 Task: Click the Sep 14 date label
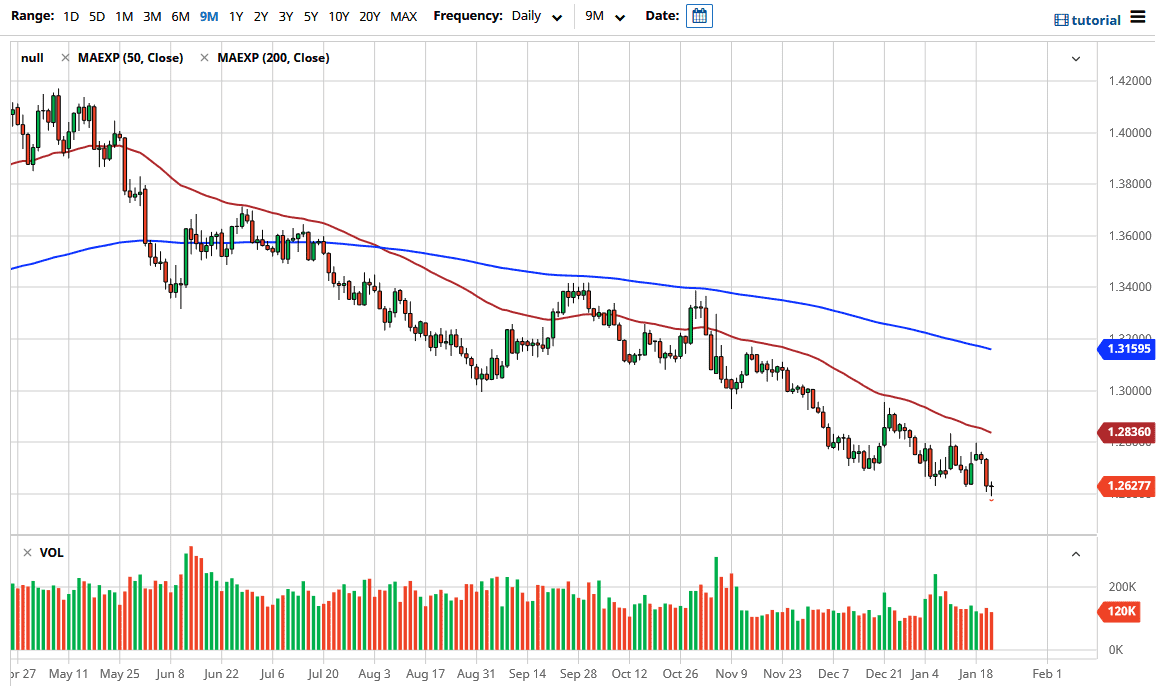(x=527, y=674)
